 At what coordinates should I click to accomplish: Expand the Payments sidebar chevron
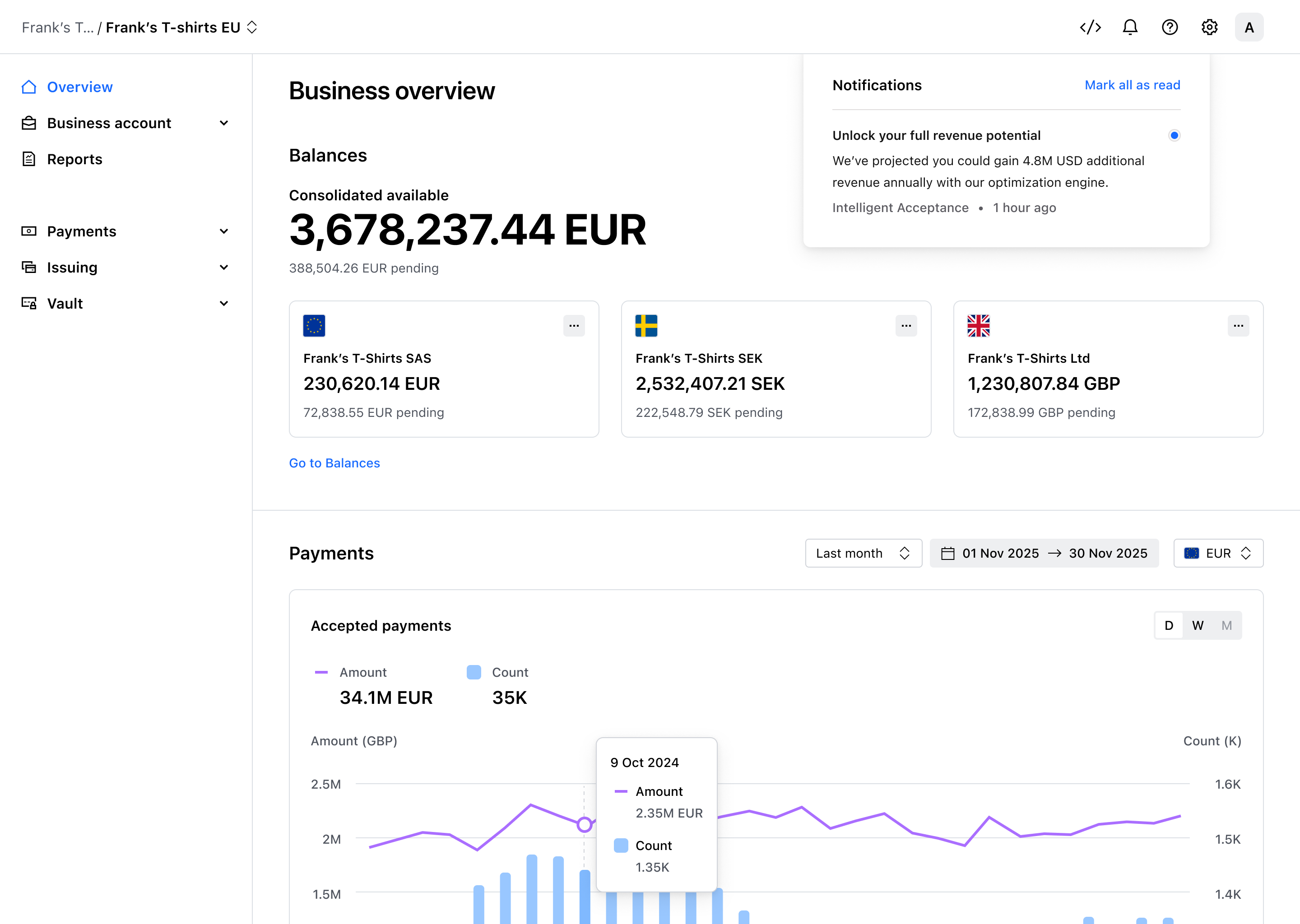coord(224,231)
